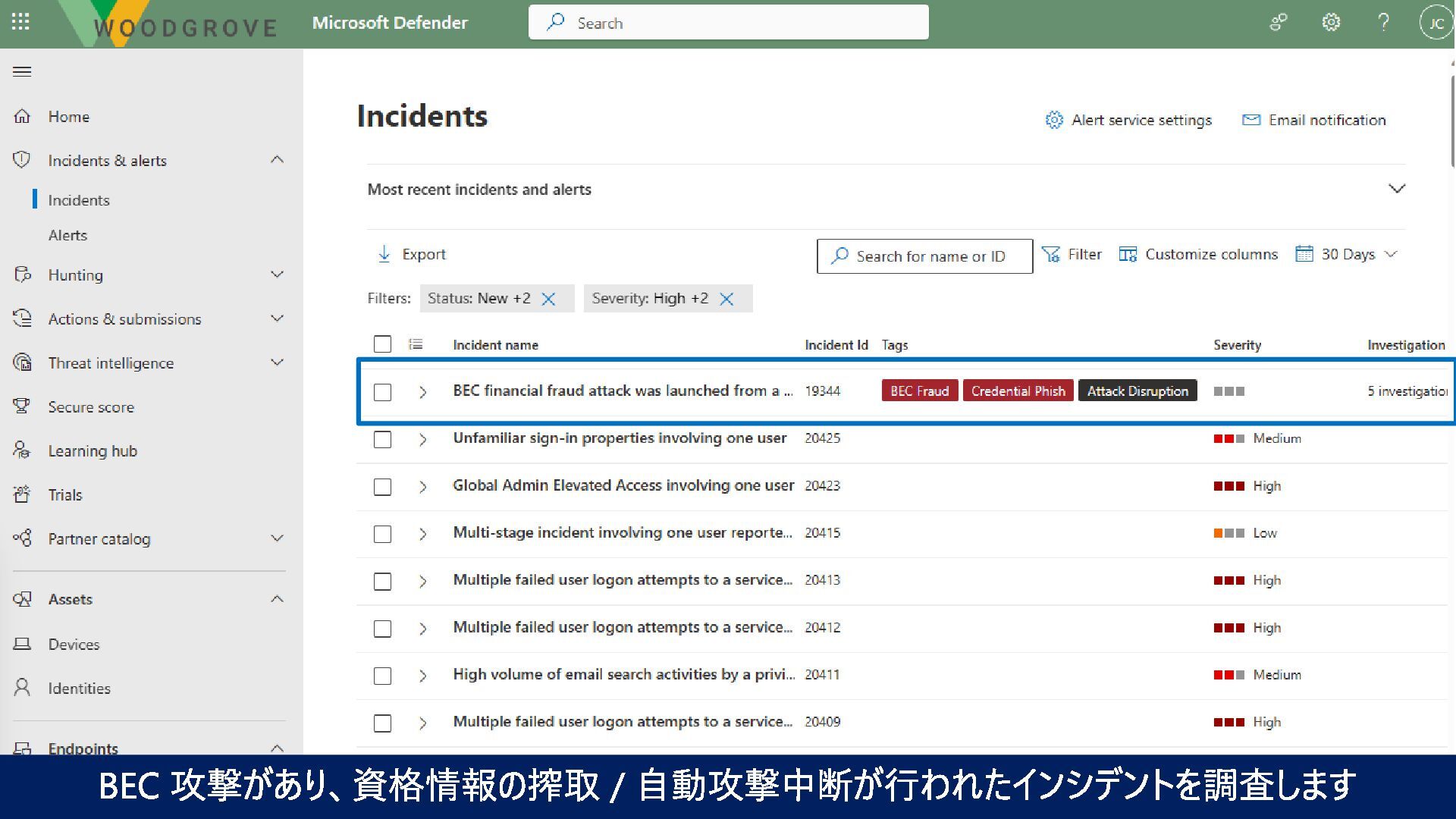This screenshot has height=819, width=1456.
Task: Select the Global Admin Elevated Access checkbox
Action: coord(382,487)
